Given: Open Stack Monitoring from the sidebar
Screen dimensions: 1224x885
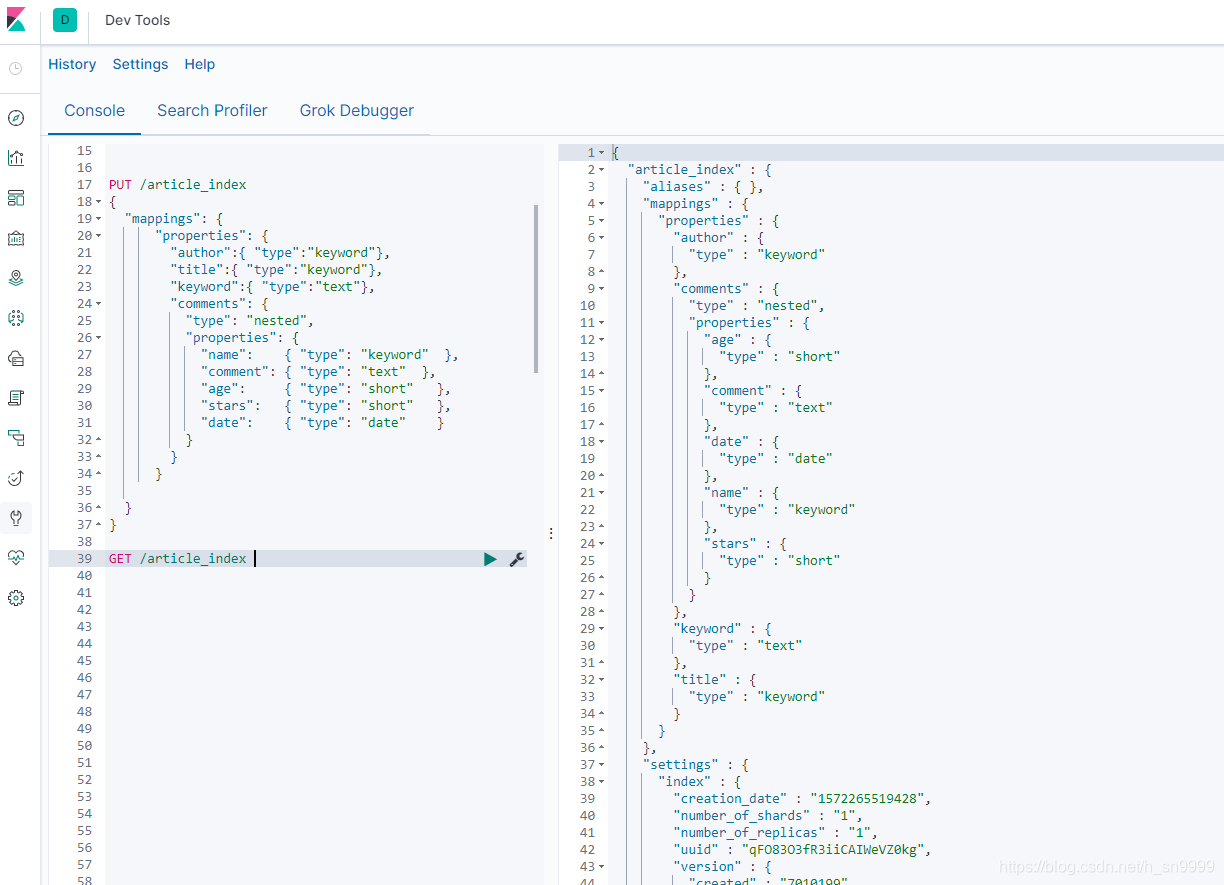Looking at the screenshot, I should click(x=15, y=558).
